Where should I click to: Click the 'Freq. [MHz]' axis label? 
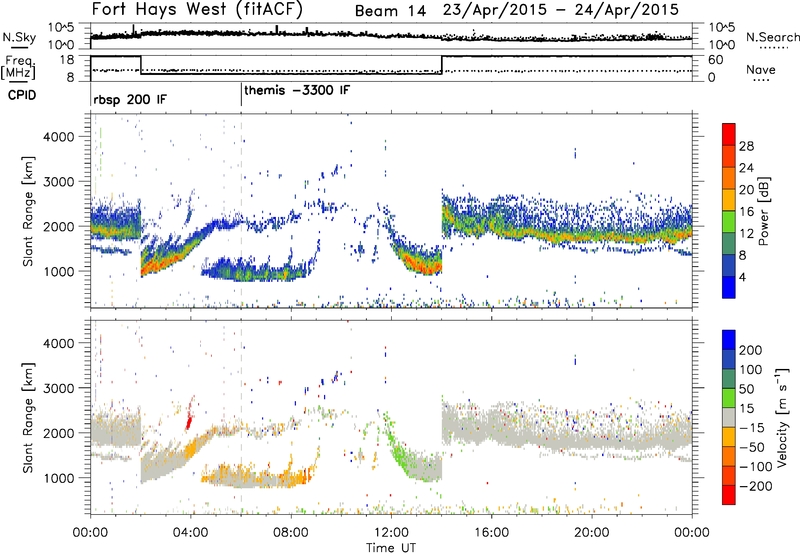pyautogui.click(x=18, y=67)
